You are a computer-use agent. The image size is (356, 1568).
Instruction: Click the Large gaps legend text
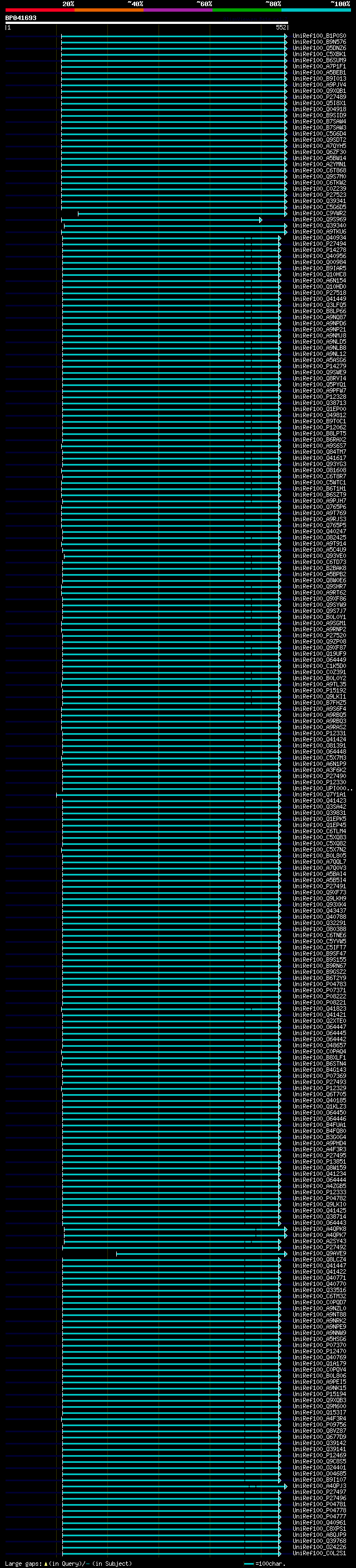(23, 1564)
